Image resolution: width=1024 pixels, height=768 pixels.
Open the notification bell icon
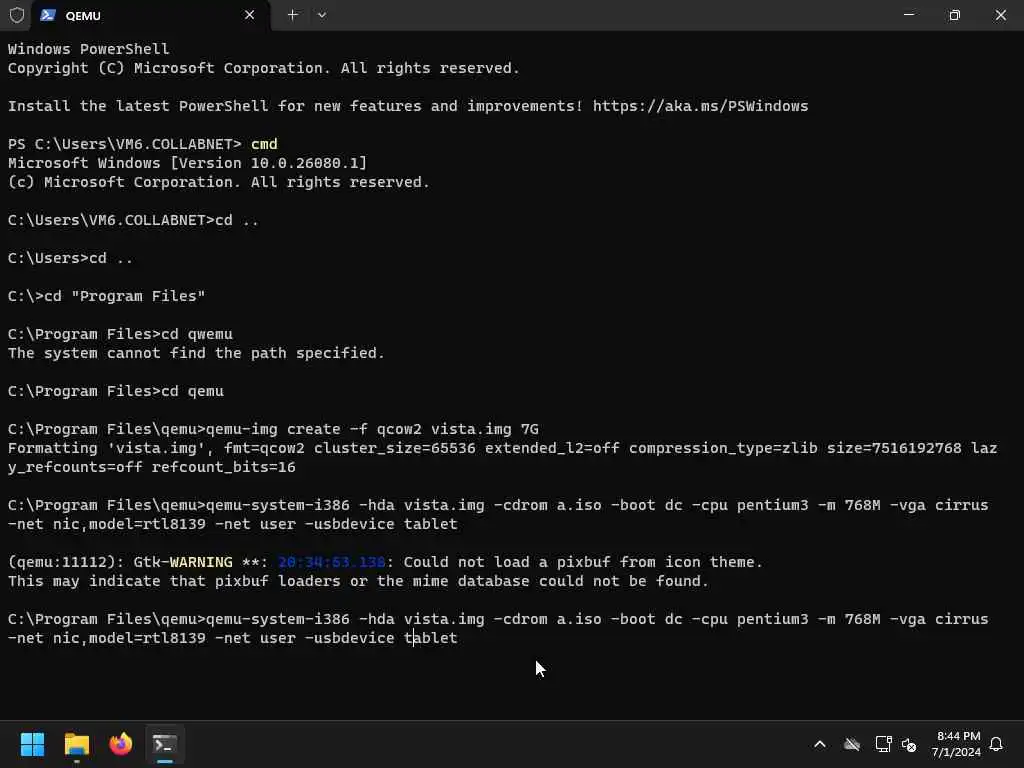(996, 744)
